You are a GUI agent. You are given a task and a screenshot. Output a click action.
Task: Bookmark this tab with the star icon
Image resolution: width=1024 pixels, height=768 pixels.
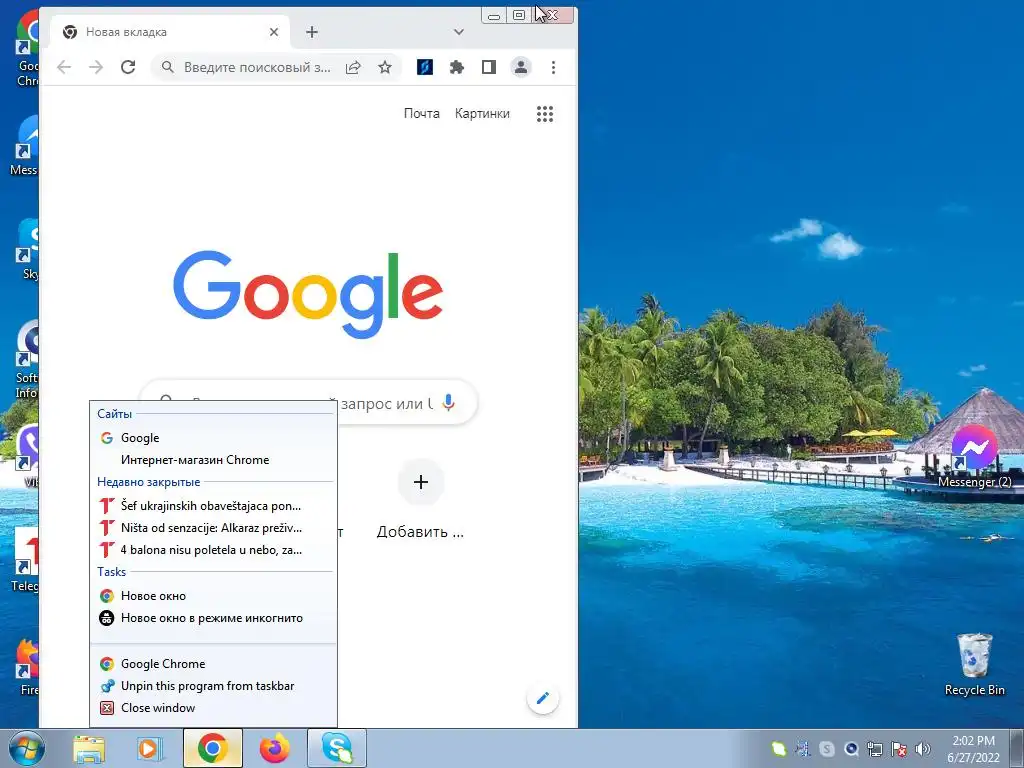point(385,67)
